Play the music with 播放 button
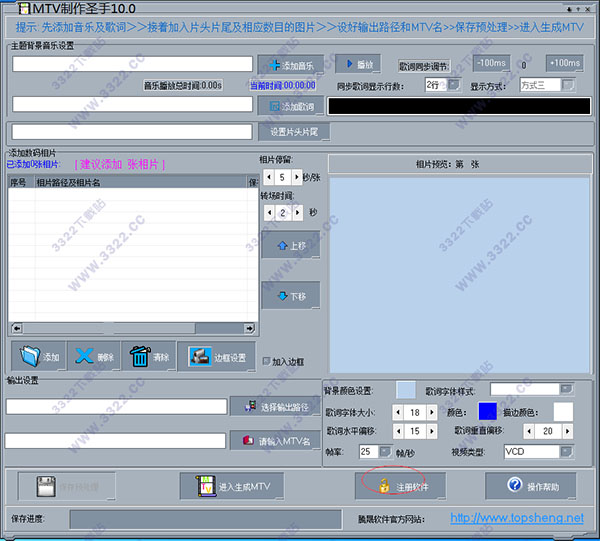 pos(358,64)
